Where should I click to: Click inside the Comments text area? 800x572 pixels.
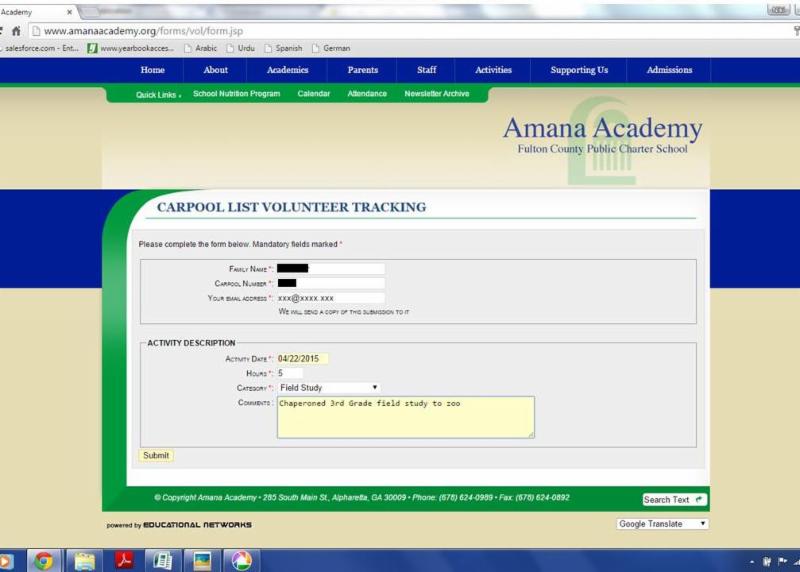pyautogui.click(x=405, y=417)
